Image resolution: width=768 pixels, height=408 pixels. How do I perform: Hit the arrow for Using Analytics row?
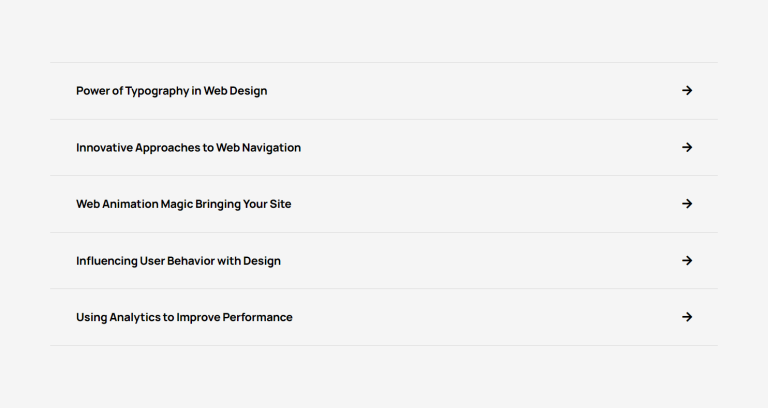pyautogui.click(x=687, y=317)
